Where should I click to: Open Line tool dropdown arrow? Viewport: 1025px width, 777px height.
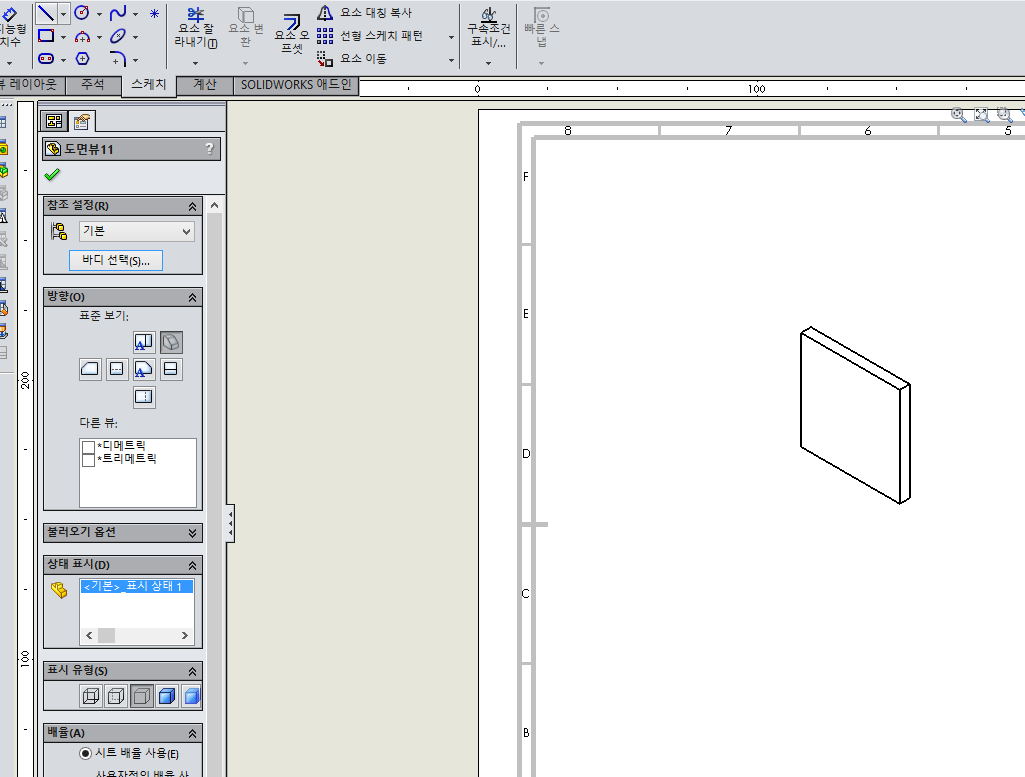tap(63, 14)
